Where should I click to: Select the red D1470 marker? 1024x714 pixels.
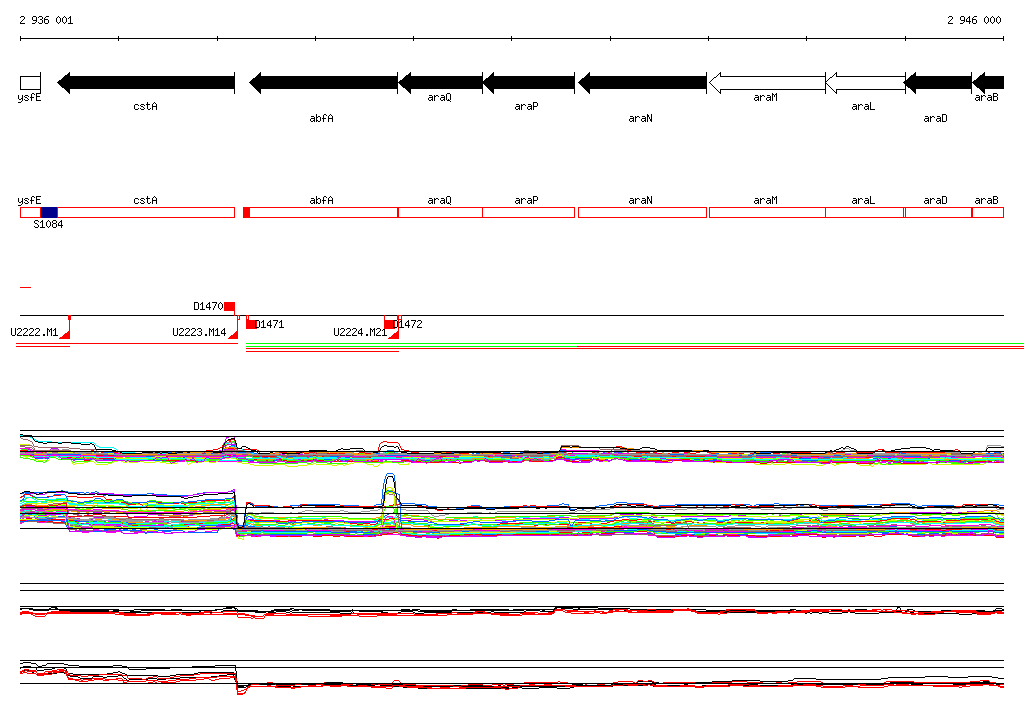pos(229,306)
